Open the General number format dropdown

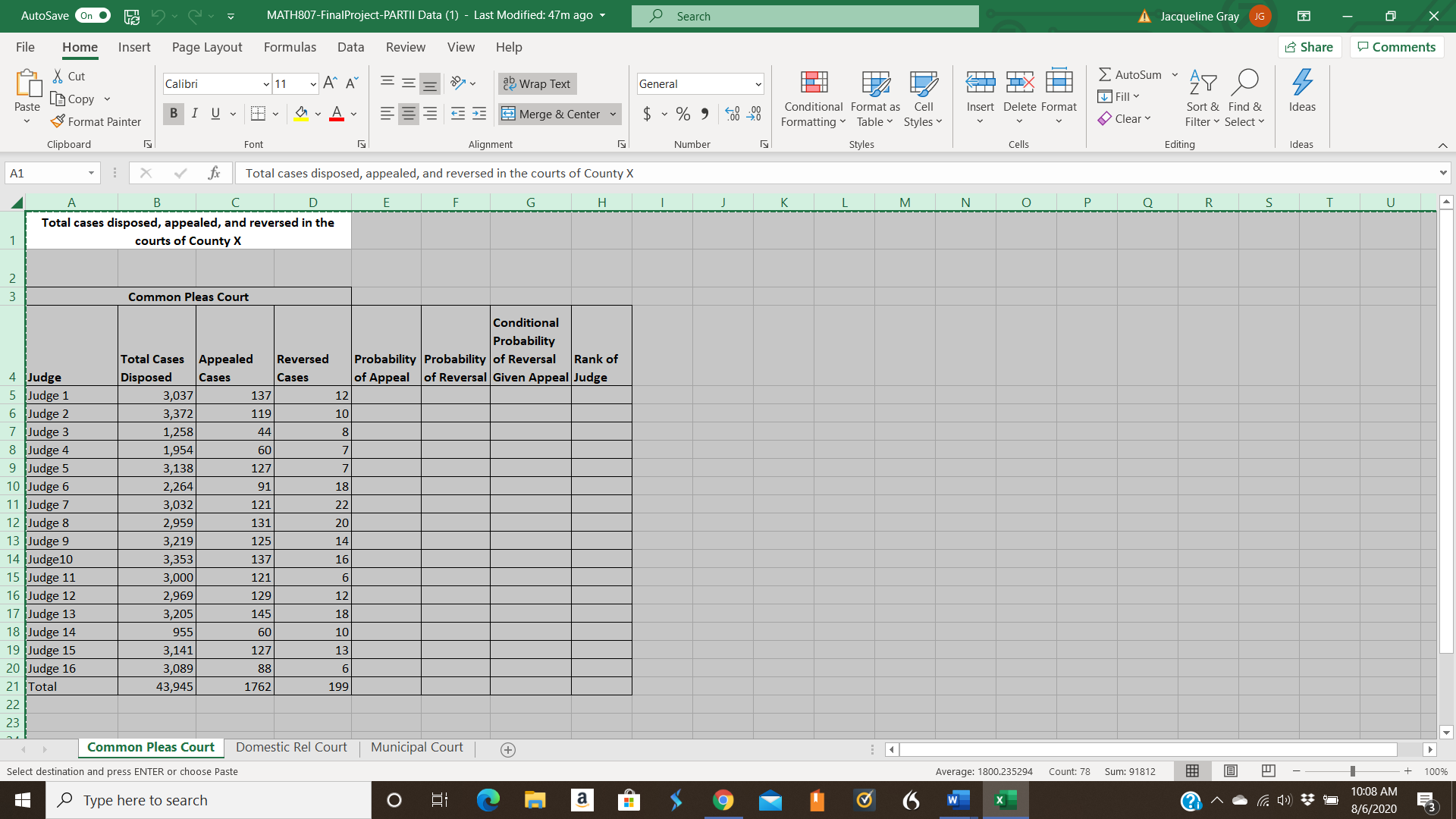pos(758,84)
